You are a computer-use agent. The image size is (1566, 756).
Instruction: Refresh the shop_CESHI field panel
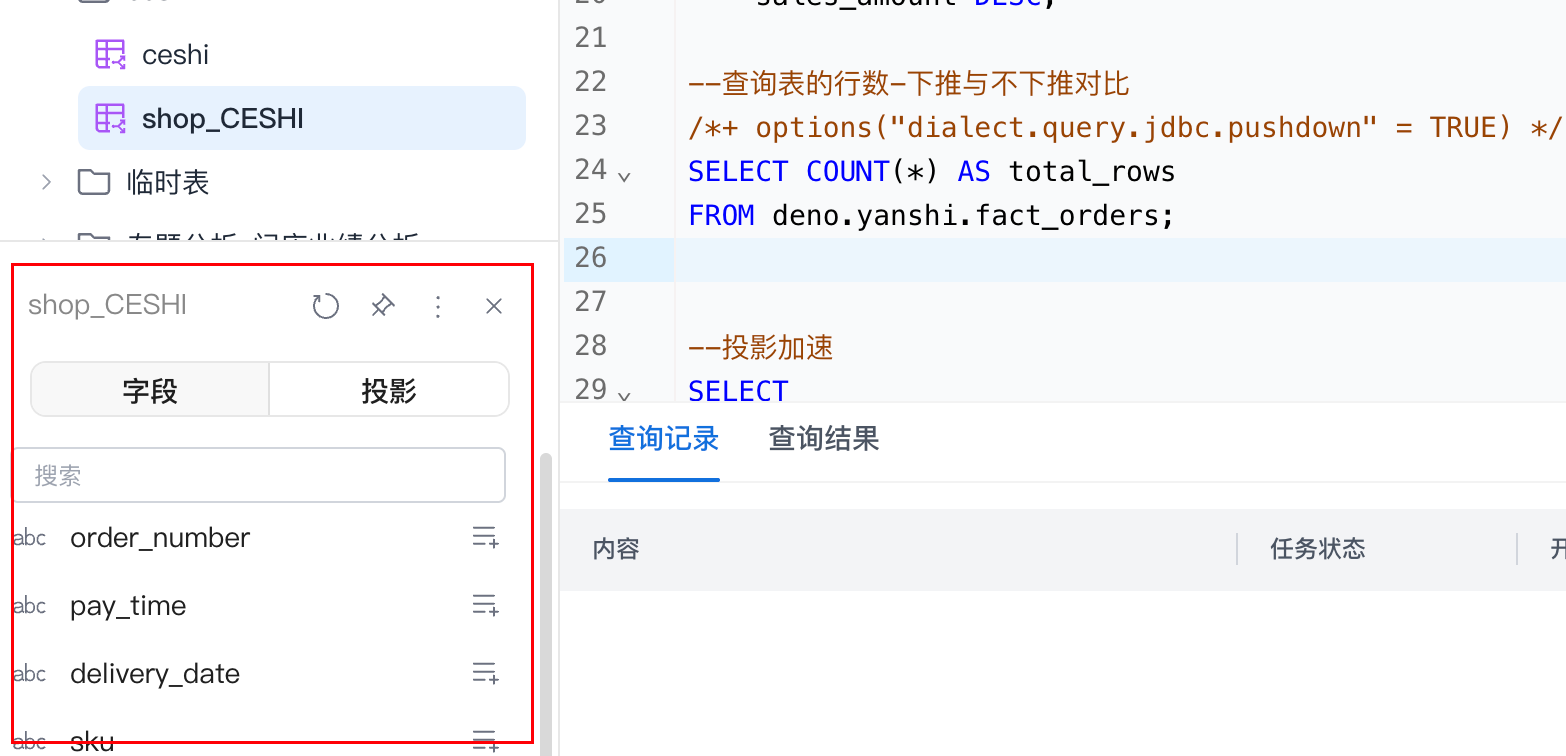[x=325, y=306]
